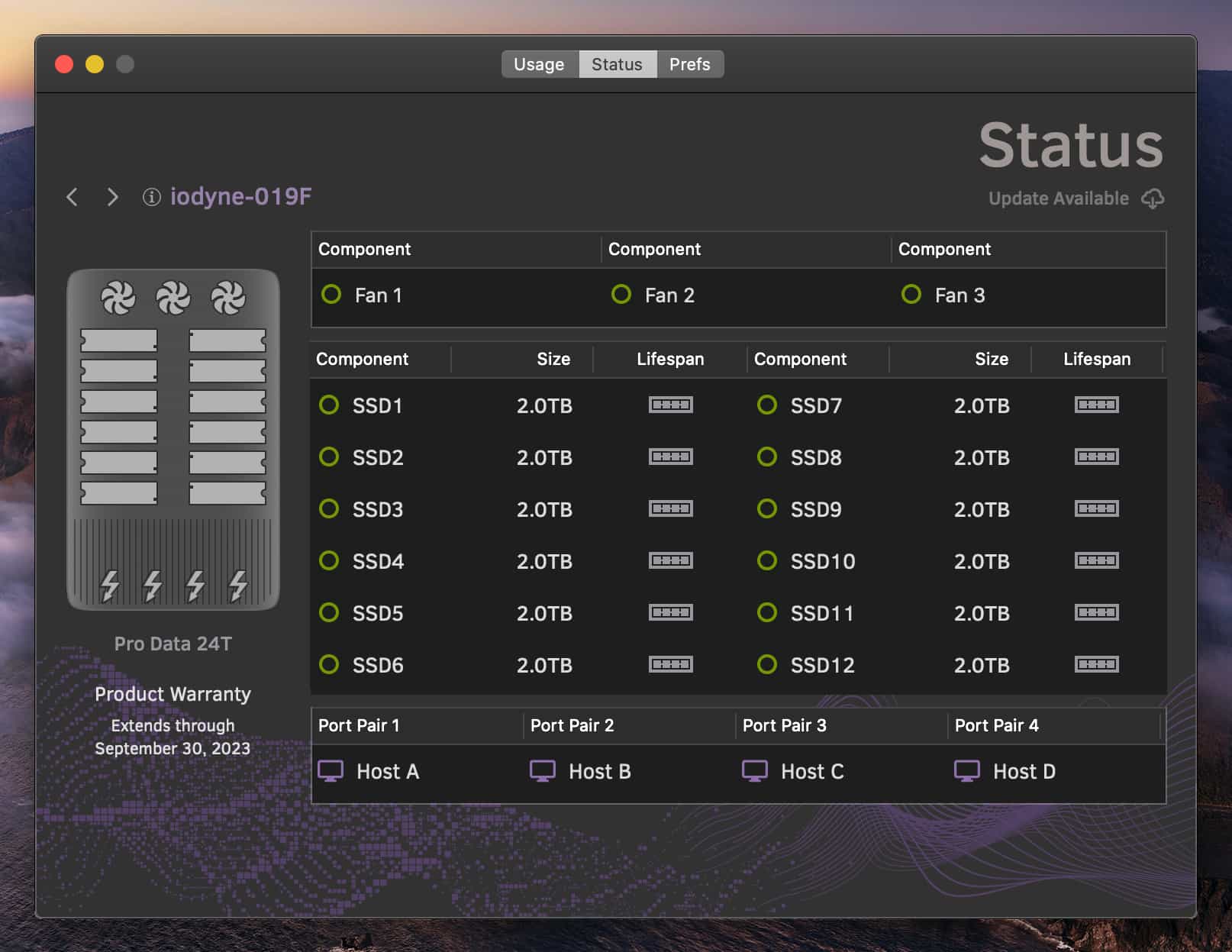Select the Host A monitor icon
1232x952 pixels.
(x=331, y=771)
